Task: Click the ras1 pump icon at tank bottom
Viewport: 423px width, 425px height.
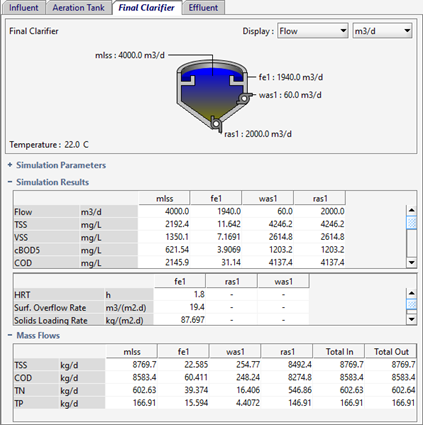Action: coord(216,124)
